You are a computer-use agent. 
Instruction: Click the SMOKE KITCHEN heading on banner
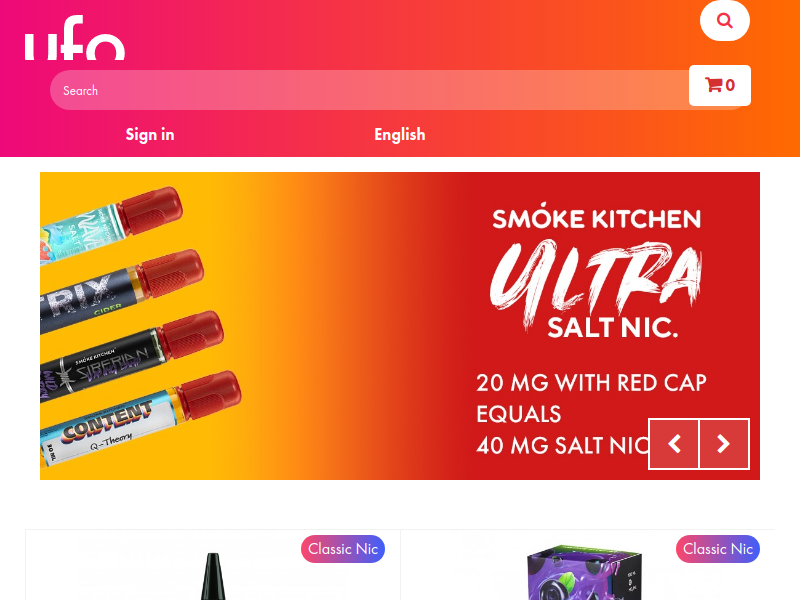point(596,218)
